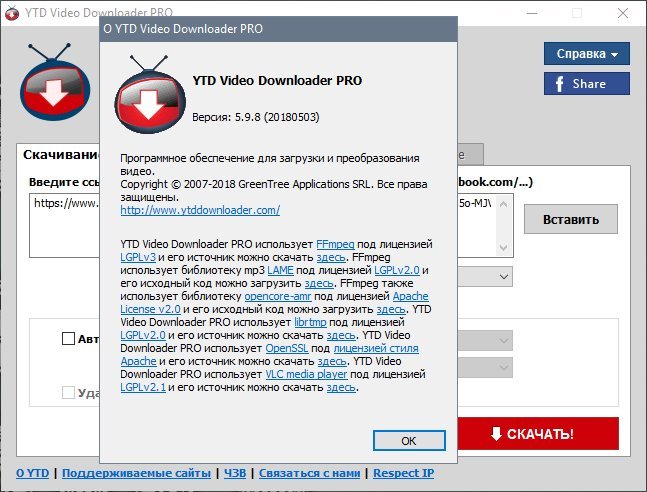Close the main YTD window
Image resolution: width=647 pixels, height=492 pixels.
[x=623, y=13]
